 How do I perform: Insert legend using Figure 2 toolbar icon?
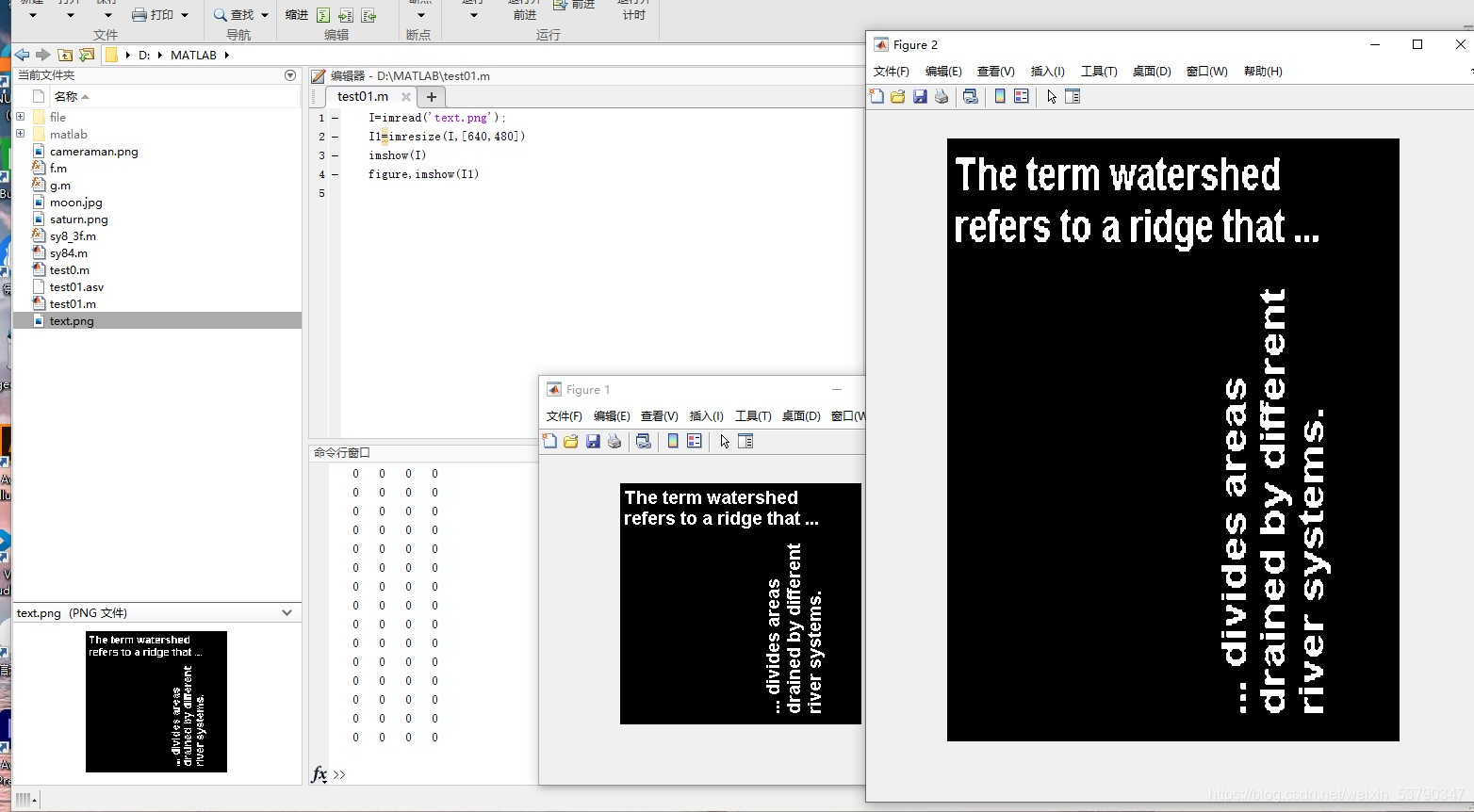click(1022, 96)
